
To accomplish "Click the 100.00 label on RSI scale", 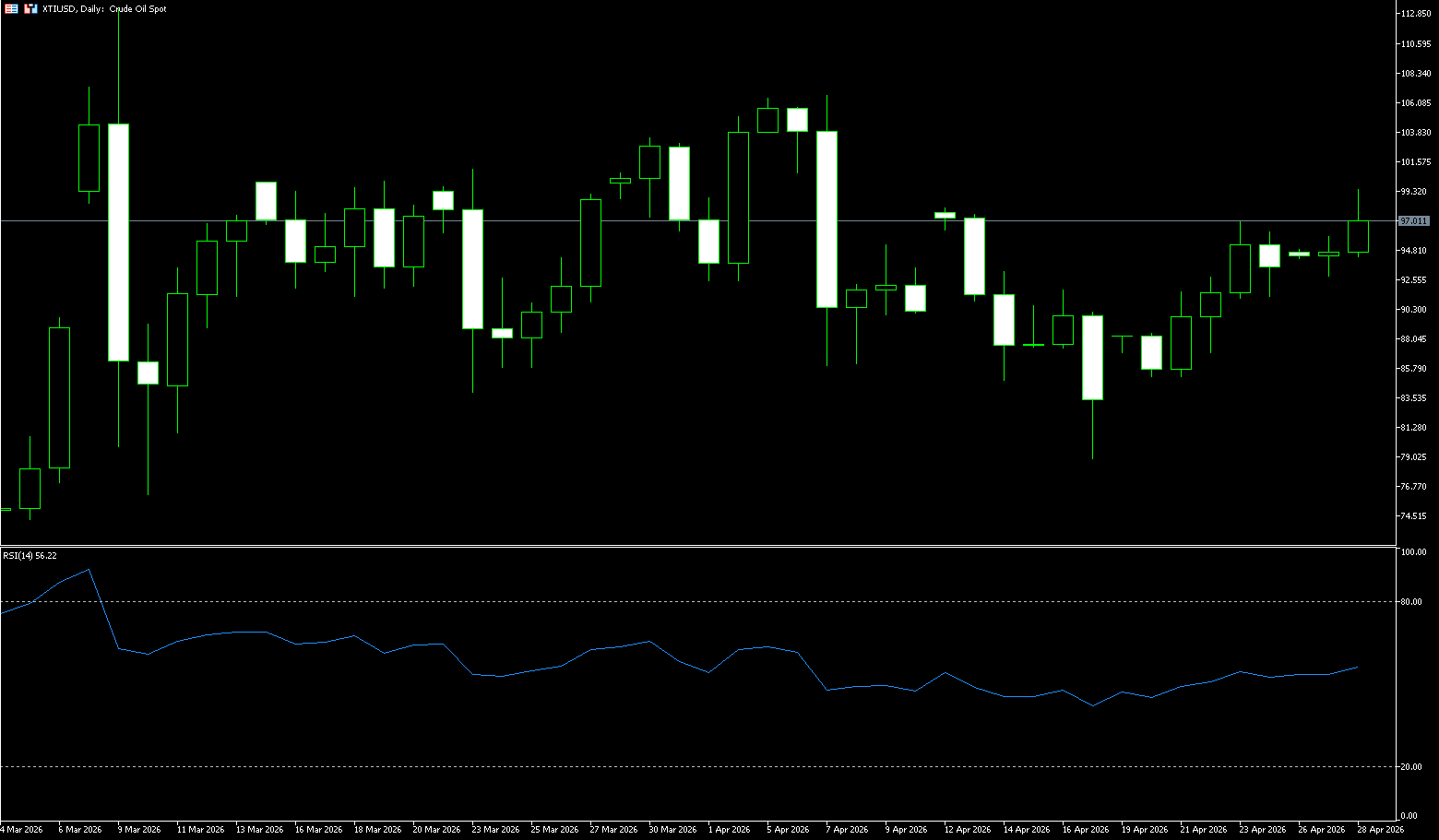I will 1413,552.
